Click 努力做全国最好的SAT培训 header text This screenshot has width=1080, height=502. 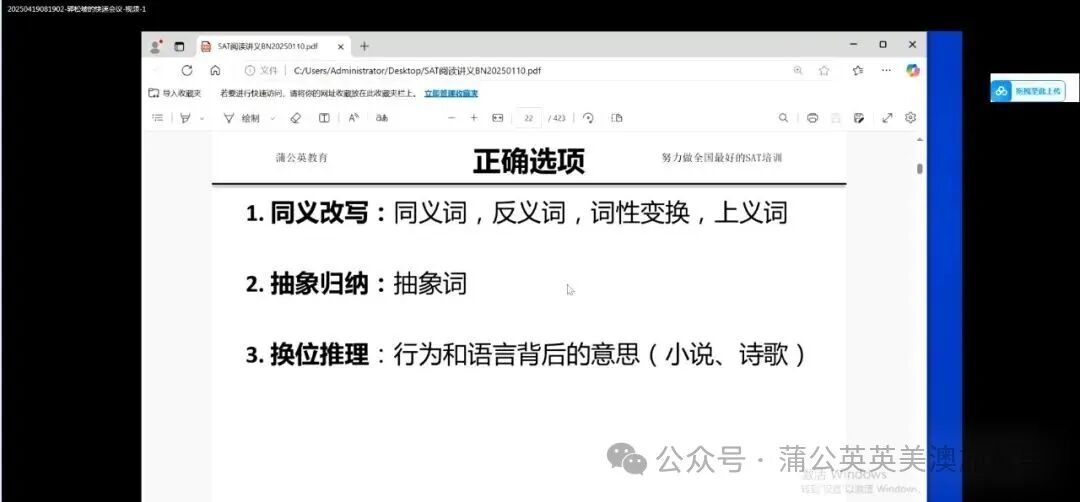722,158
